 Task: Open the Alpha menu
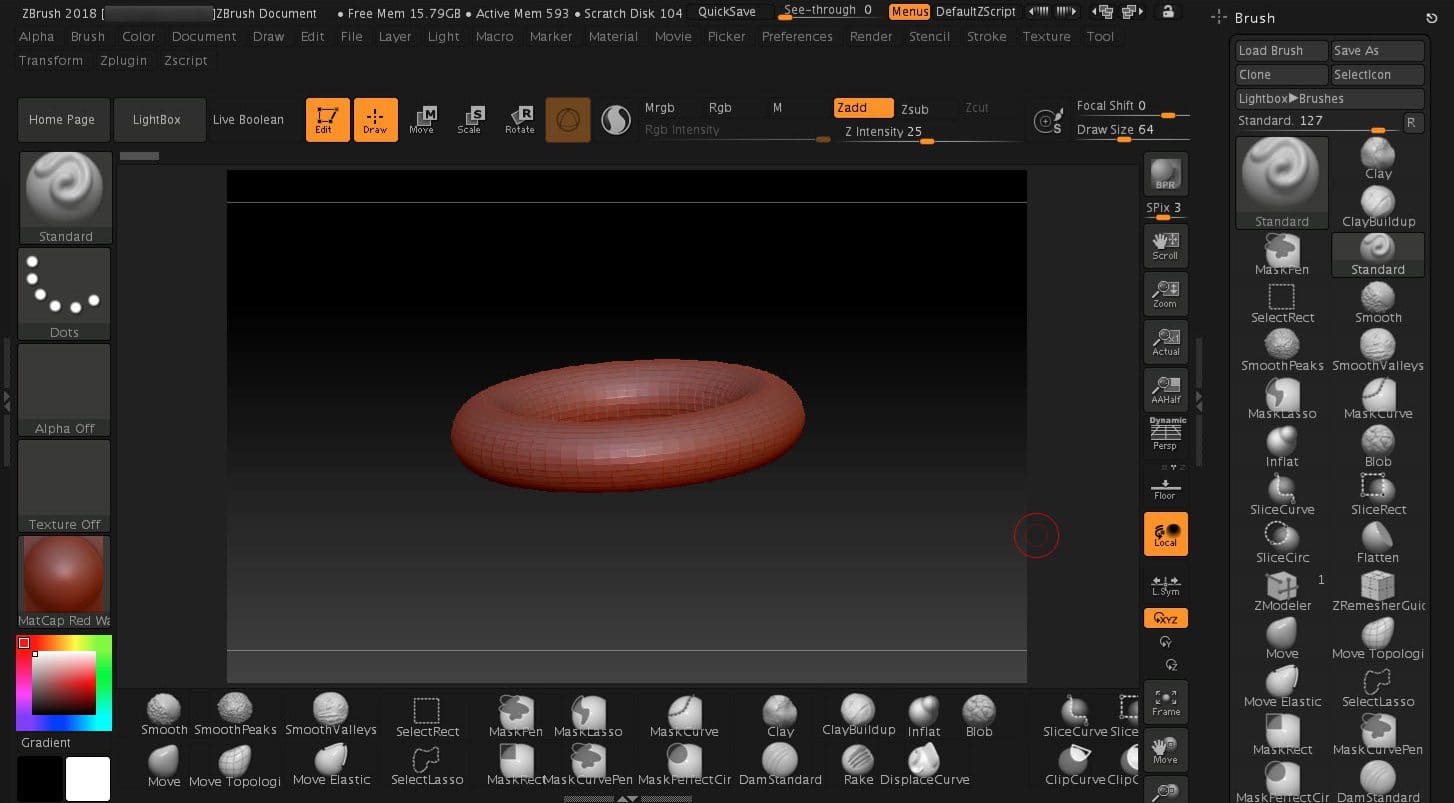pos(37,36)
